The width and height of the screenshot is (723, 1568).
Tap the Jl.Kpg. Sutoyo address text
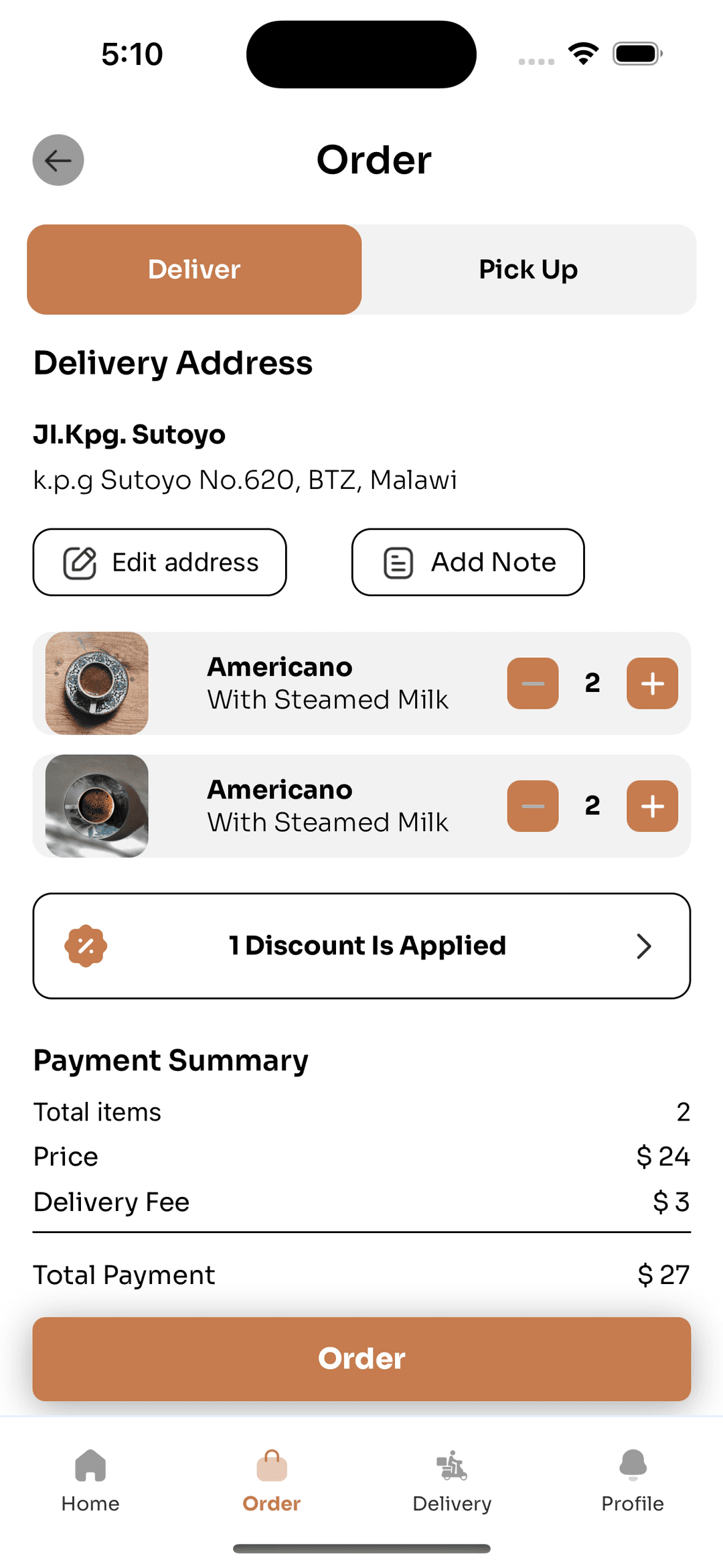point(129,435)
